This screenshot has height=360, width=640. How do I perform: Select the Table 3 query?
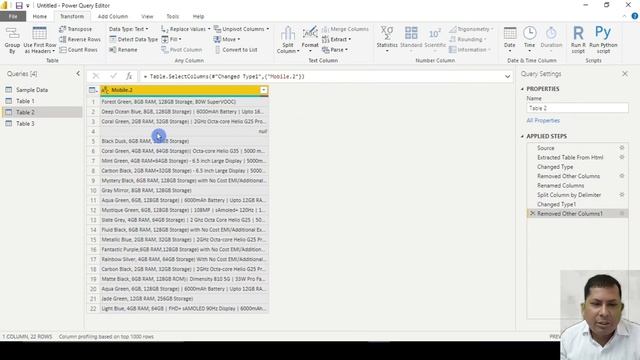tap(25, 123)
